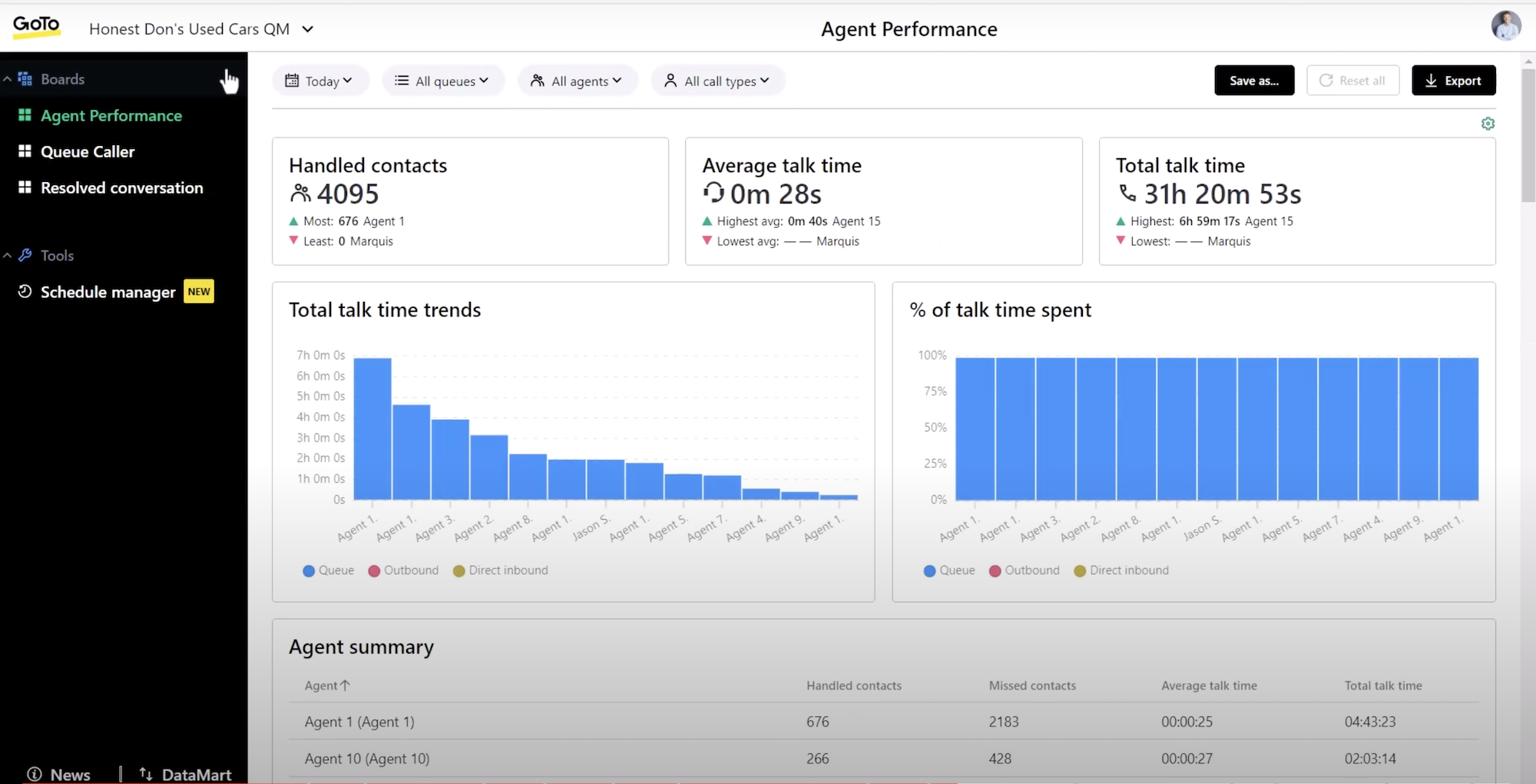Click the Resolved conversation board icon
This screenshot has width=1536, height=784.
pyautogui.click(x=25, y=187)
